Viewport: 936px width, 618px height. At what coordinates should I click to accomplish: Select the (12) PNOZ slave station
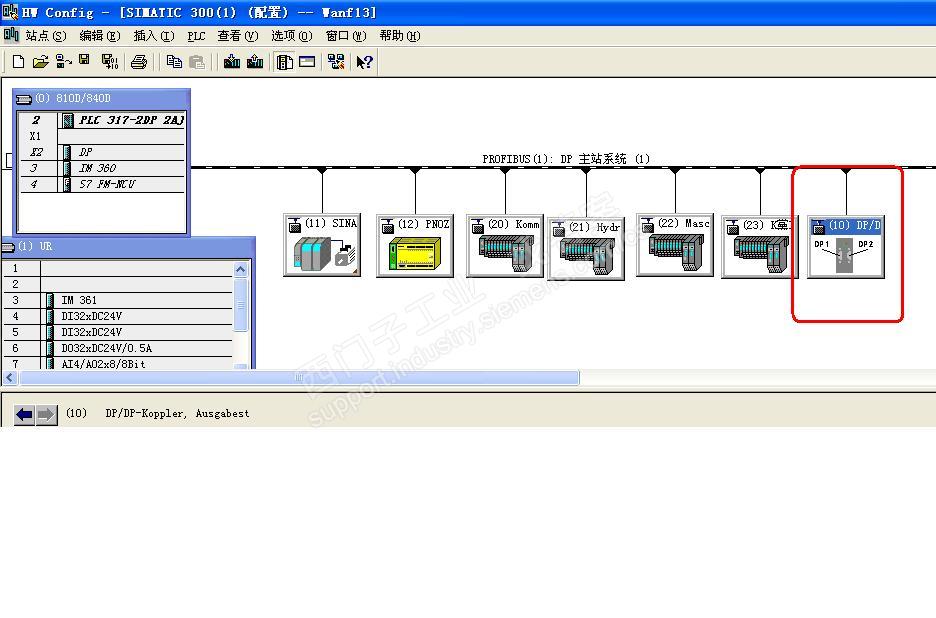415,245
